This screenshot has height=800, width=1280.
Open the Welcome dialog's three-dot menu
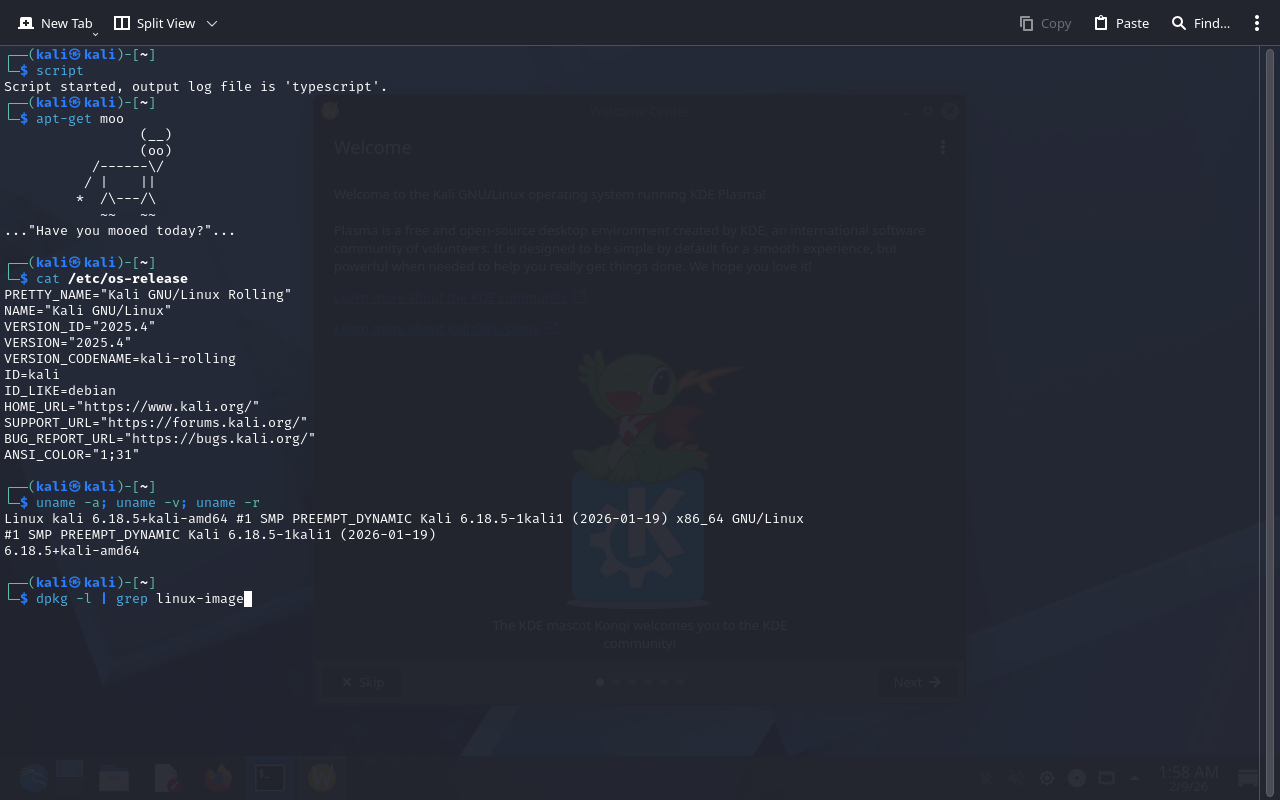coord(942,147)
